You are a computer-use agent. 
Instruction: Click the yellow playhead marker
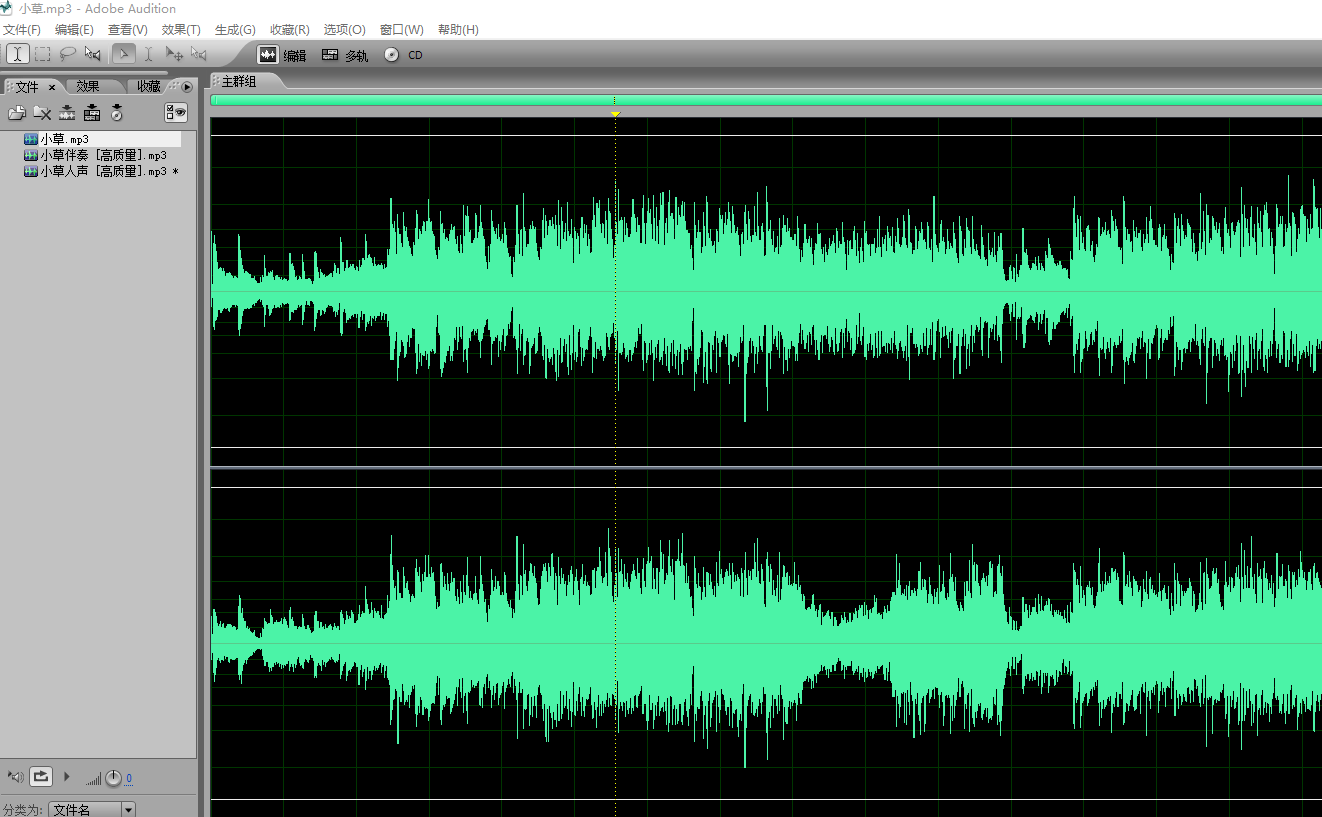615,114
